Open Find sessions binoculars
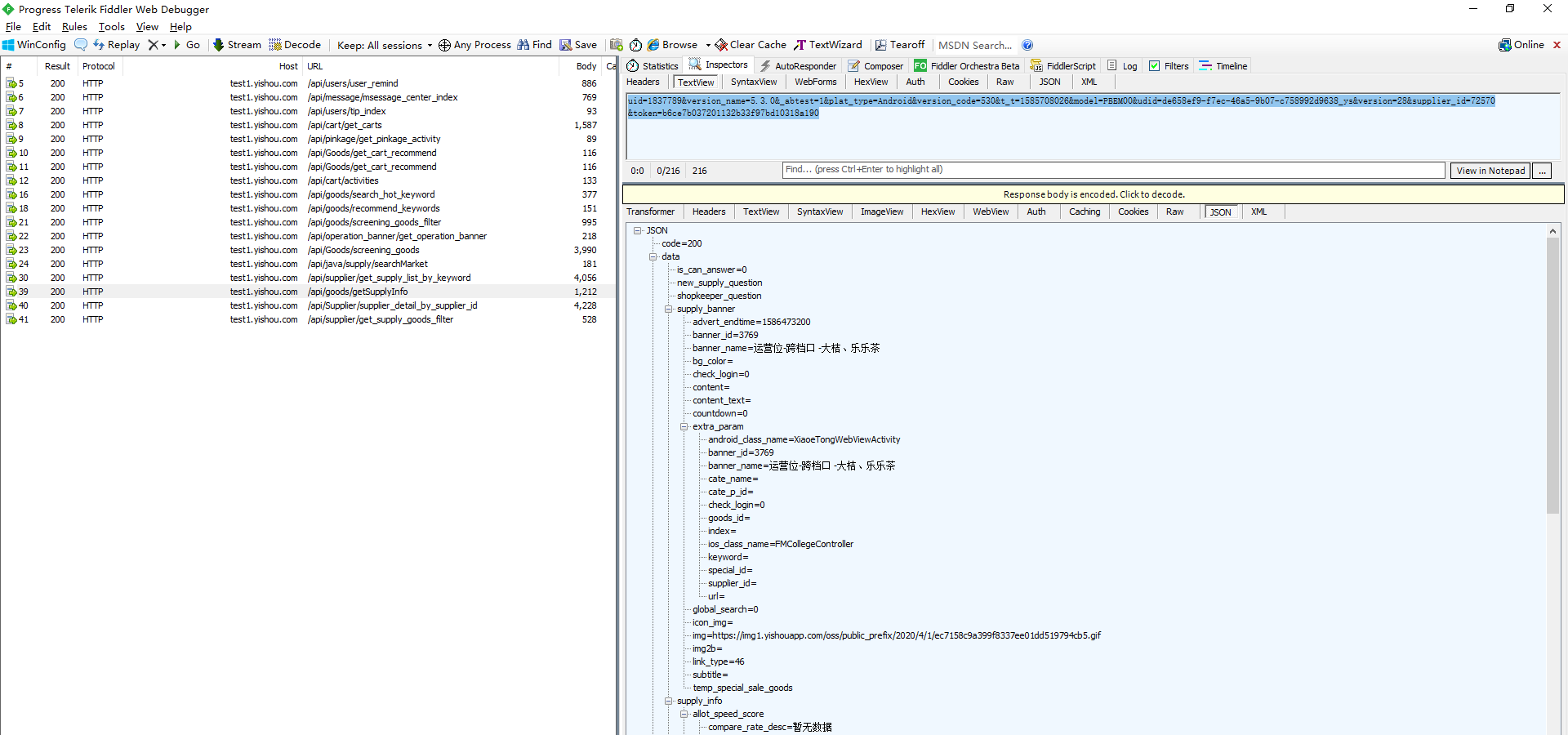Viewport: 1568px width, 735px height. tap(534, 45)
